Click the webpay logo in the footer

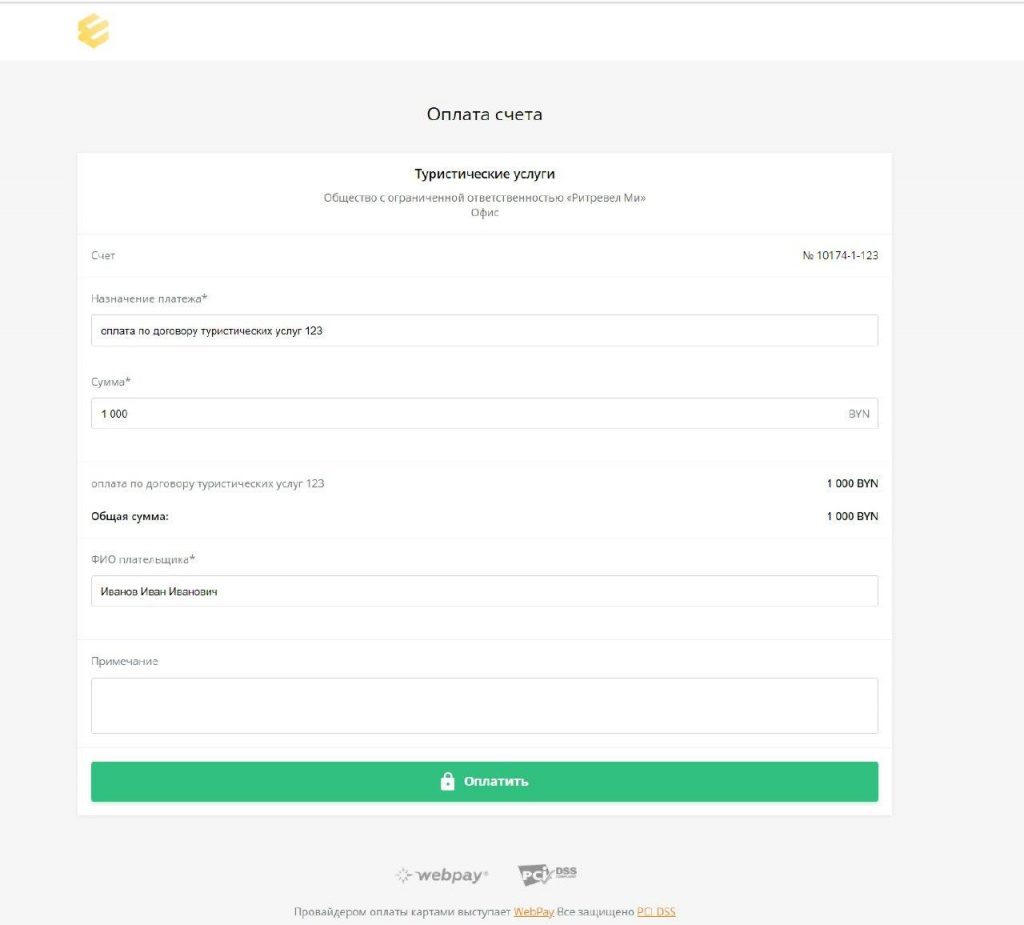tap(442, 875)
